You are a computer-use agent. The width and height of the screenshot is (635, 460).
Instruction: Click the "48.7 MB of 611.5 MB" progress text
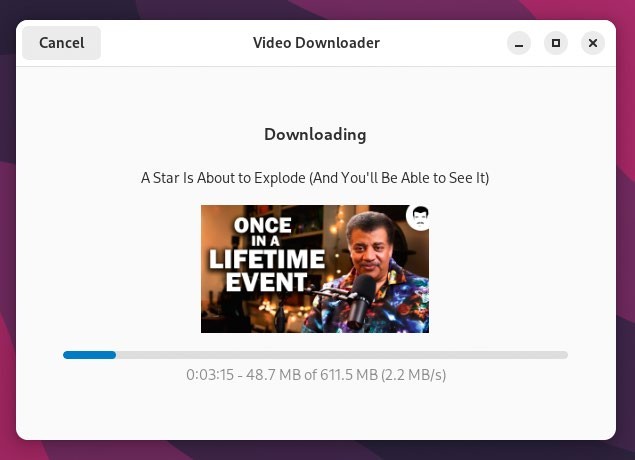[312, 375]
